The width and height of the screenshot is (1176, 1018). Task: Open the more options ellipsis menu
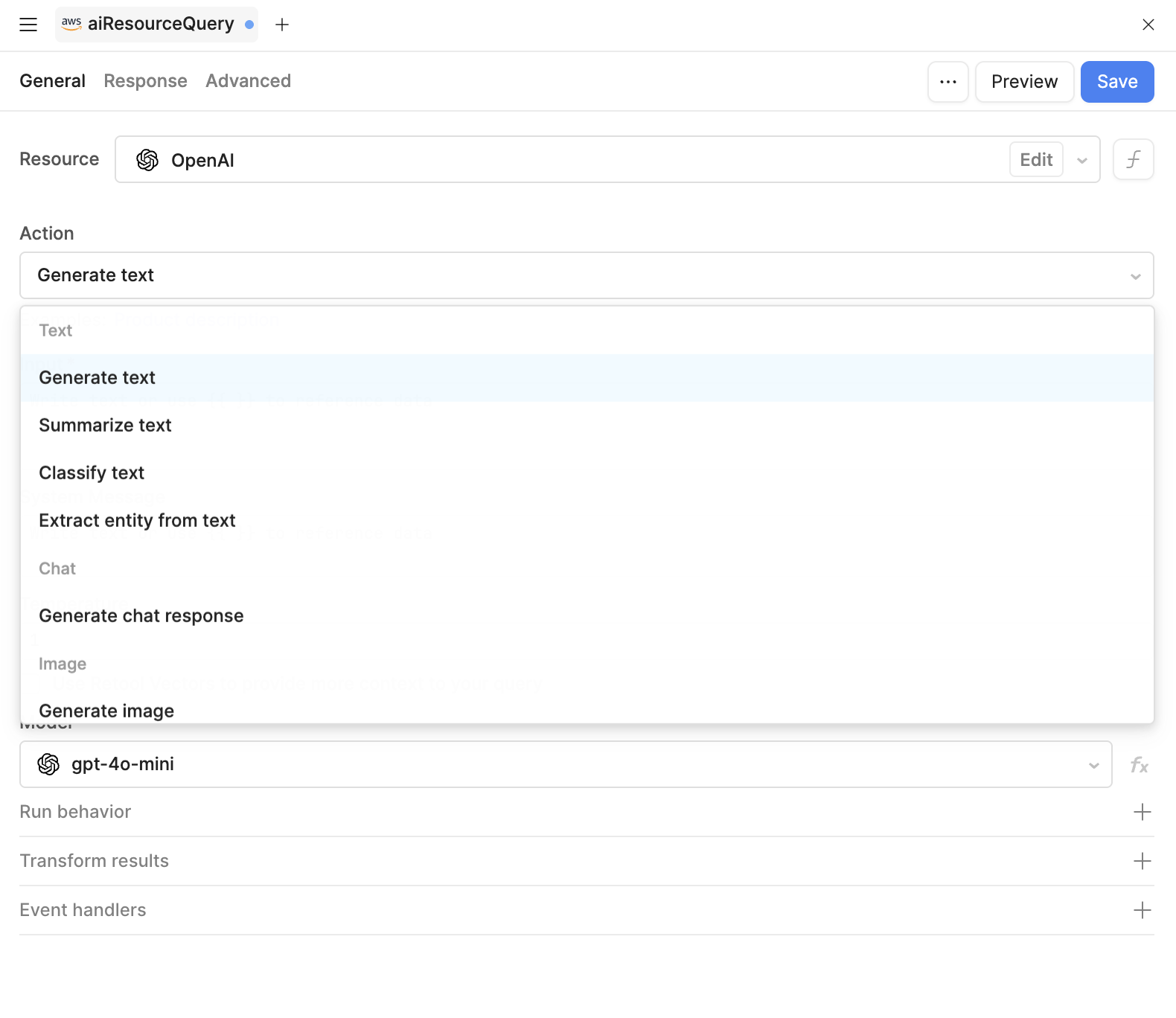coord(948,82)
